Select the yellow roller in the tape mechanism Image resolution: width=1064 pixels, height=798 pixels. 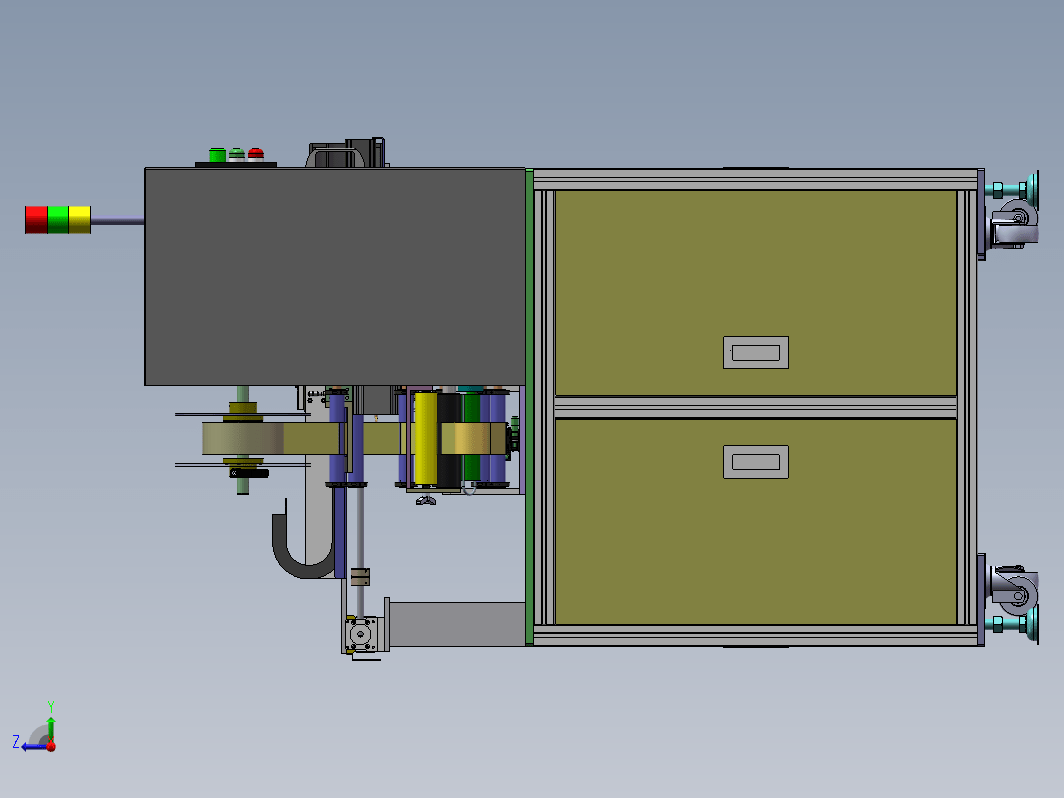(425, 438)
